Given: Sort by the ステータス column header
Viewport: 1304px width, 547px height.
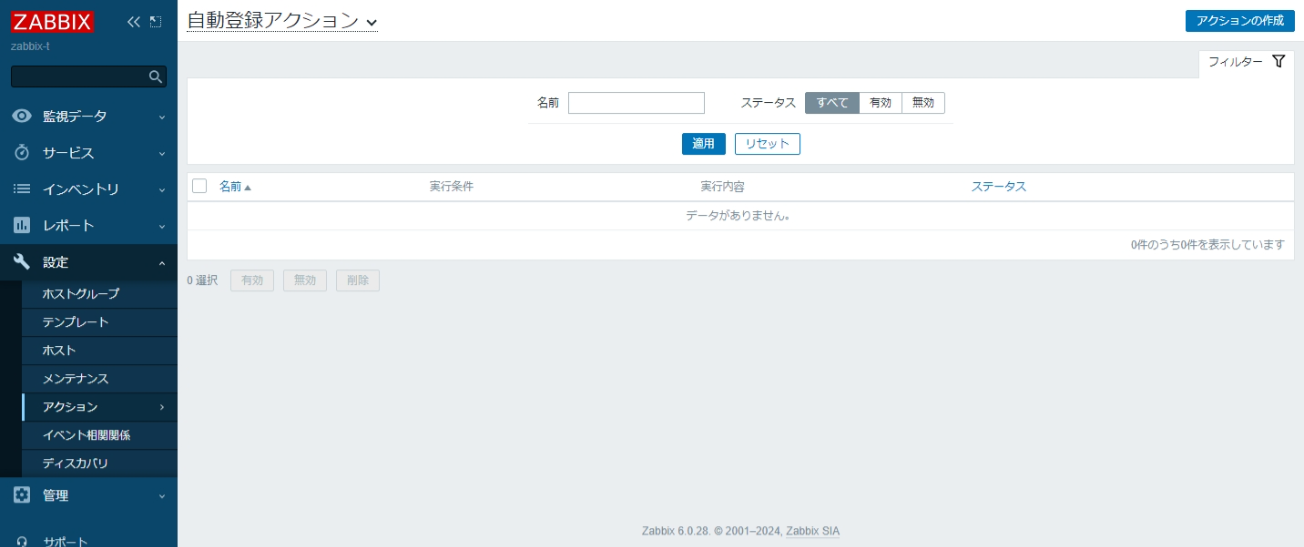Looking at the screenshot, I should [998, 187].
